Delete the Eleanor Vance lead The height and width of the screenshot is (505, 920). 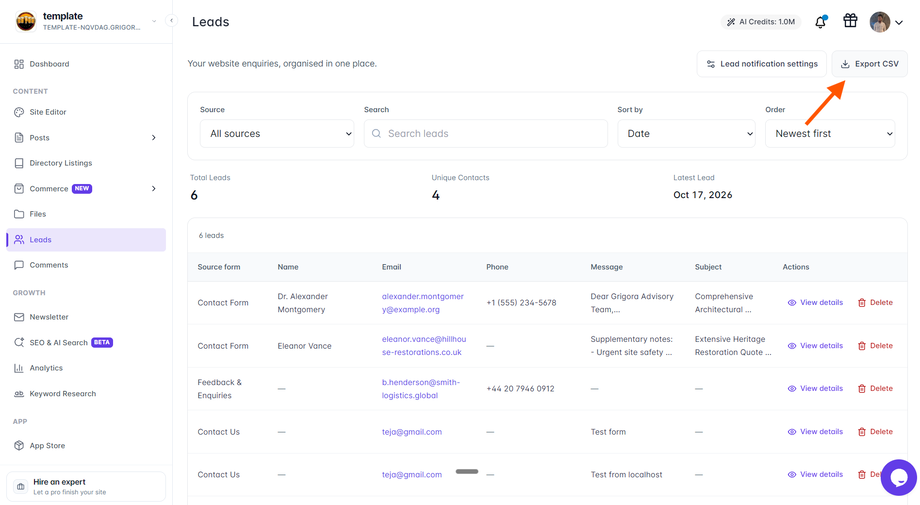coord(875,346)
